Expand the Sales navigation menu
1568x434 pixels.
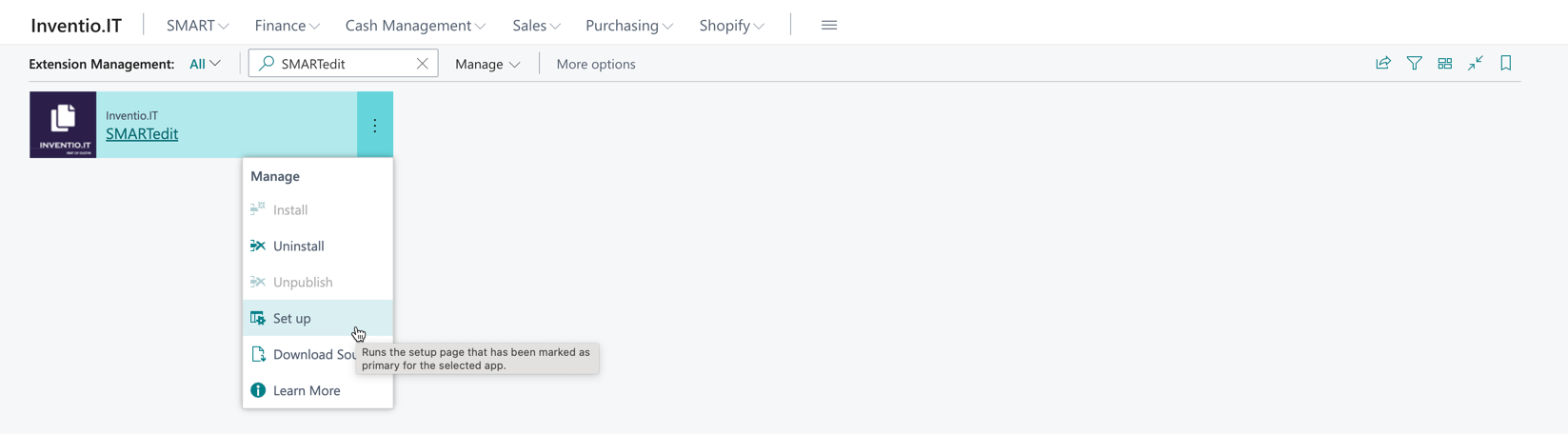coord(536,26)
